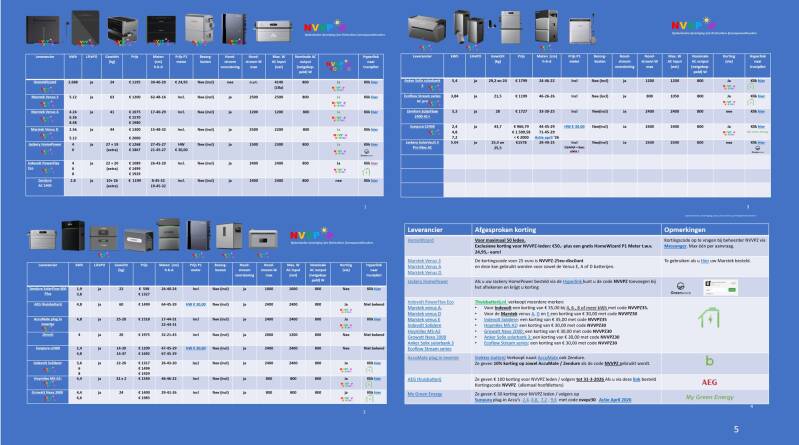Viewport: 799px width, 445px height.
Task: Open the checkout screenshot thumbnail beside the Greenwork logo
Action: (721, 287)
